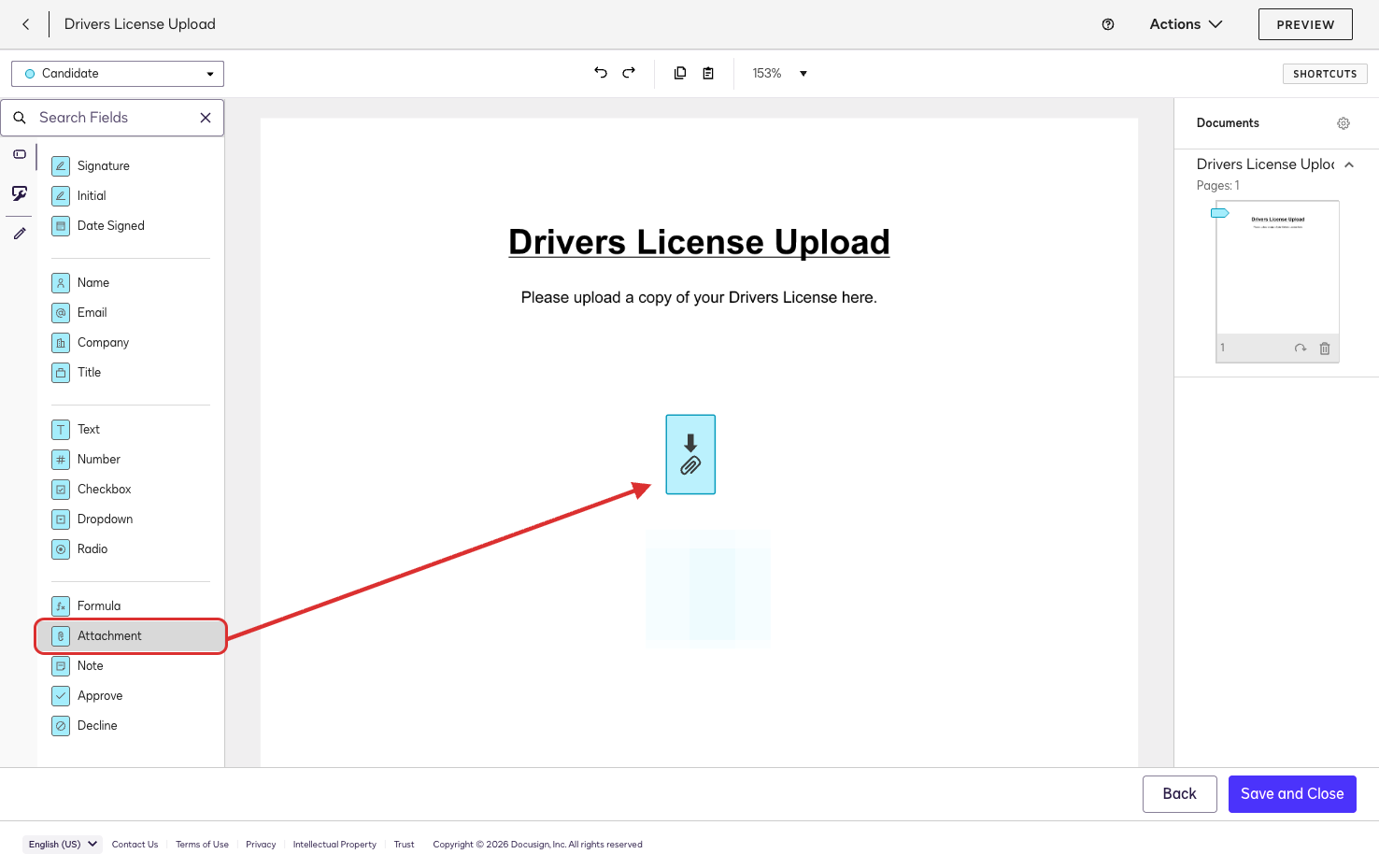Delete page 1 with the trash icon
Viewport: 1379px width, 868px height.
coord(1325,349)
